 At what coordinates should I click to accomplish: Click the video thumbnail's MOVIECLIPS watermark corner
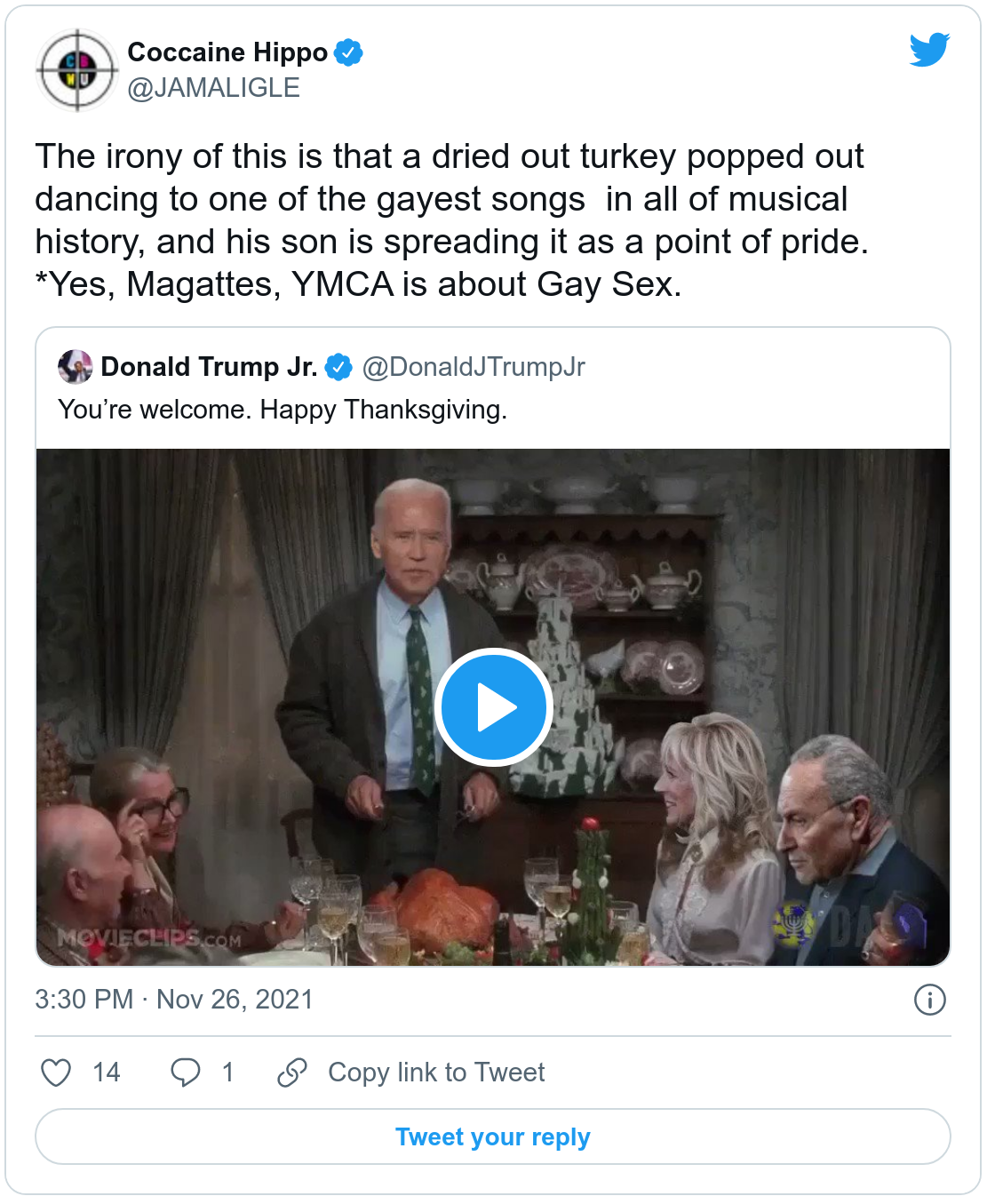pos(149,938)
